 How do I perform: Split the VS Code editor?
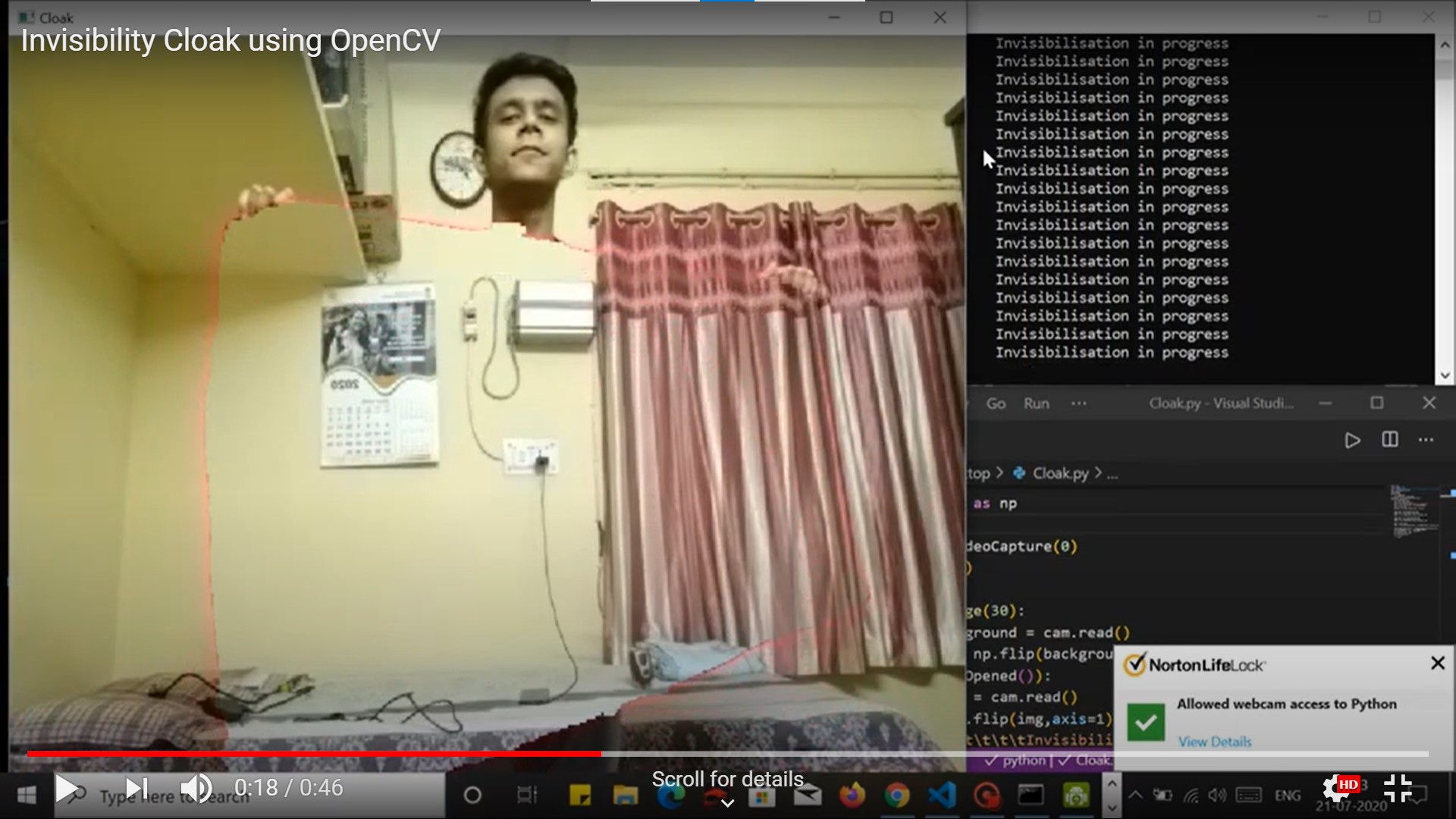[x=1390, y=440]
